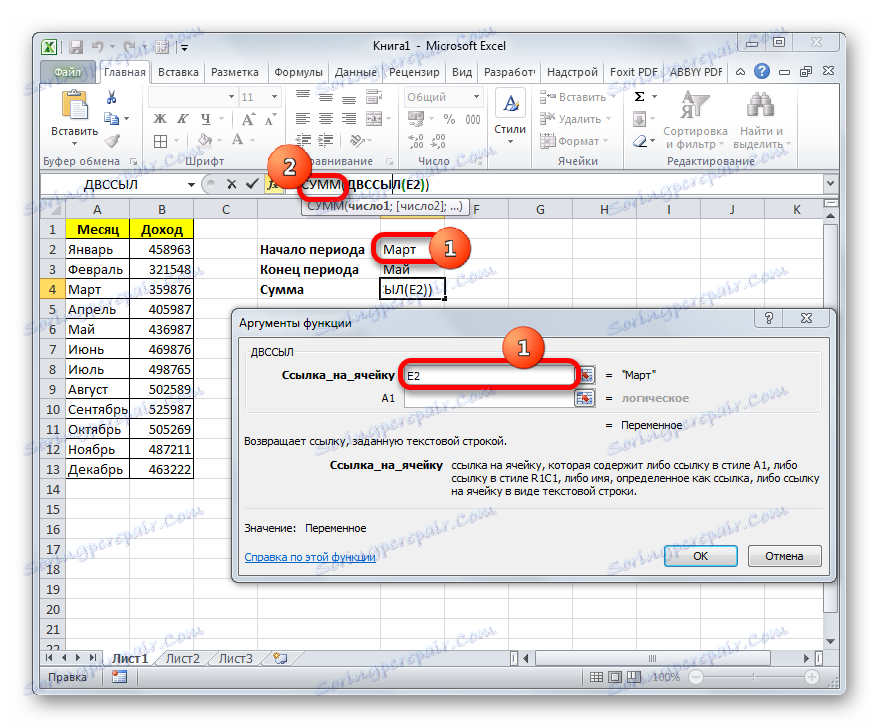Click the Cut scissors icon

coord(112,98)
